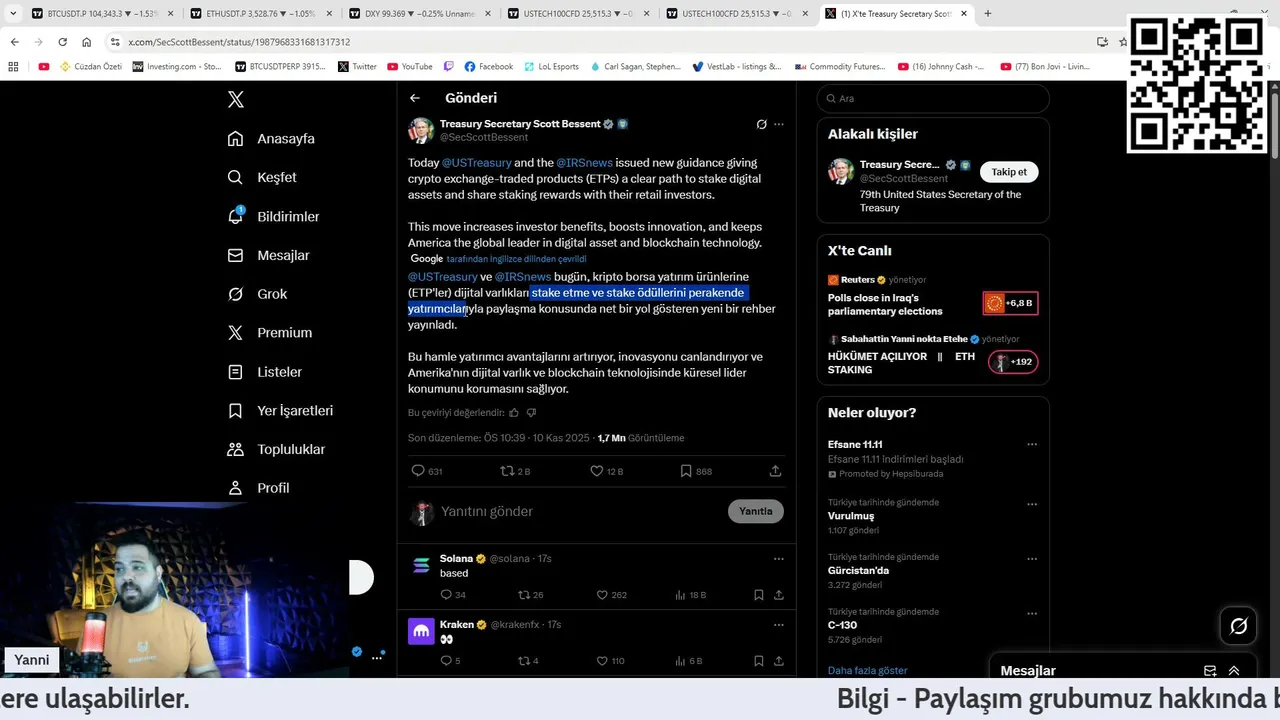Open the Vurulmuş trending topic
The height and width of the screenshot is (720, 1280).
tap(851, 516)
